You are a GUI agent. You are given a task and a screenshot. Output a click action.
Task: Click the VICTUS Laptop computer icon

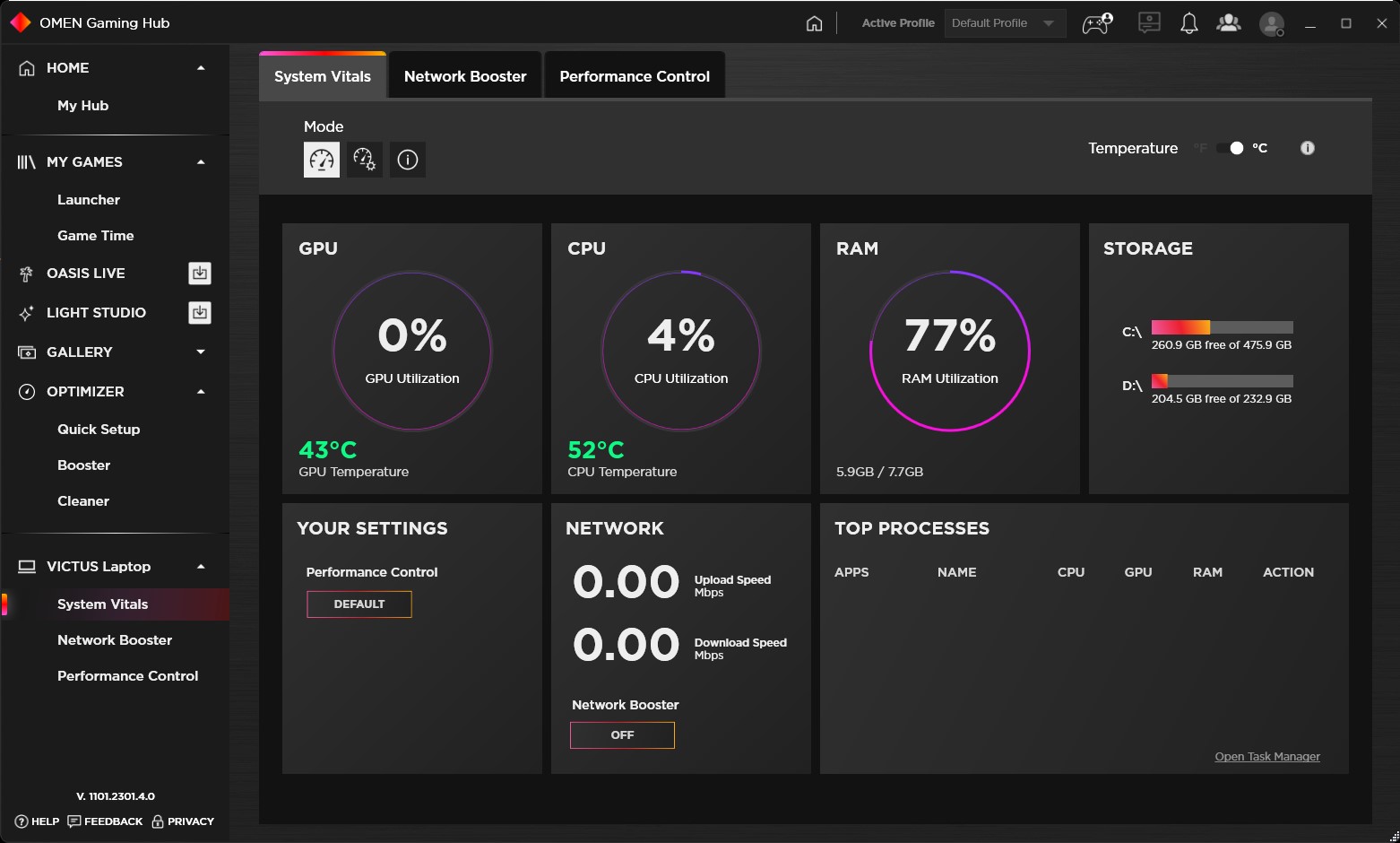point(27,567)
